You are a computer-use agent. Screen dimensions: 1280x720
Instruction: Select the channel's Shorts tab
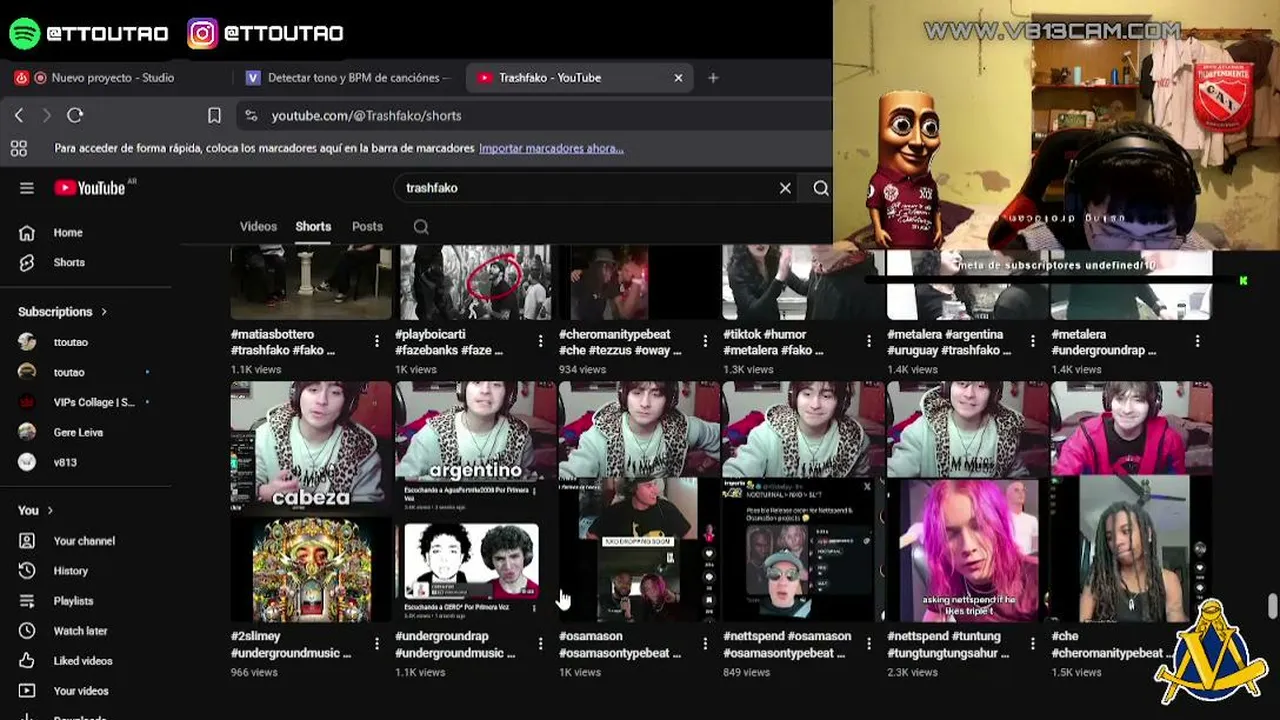click(313, 227)
